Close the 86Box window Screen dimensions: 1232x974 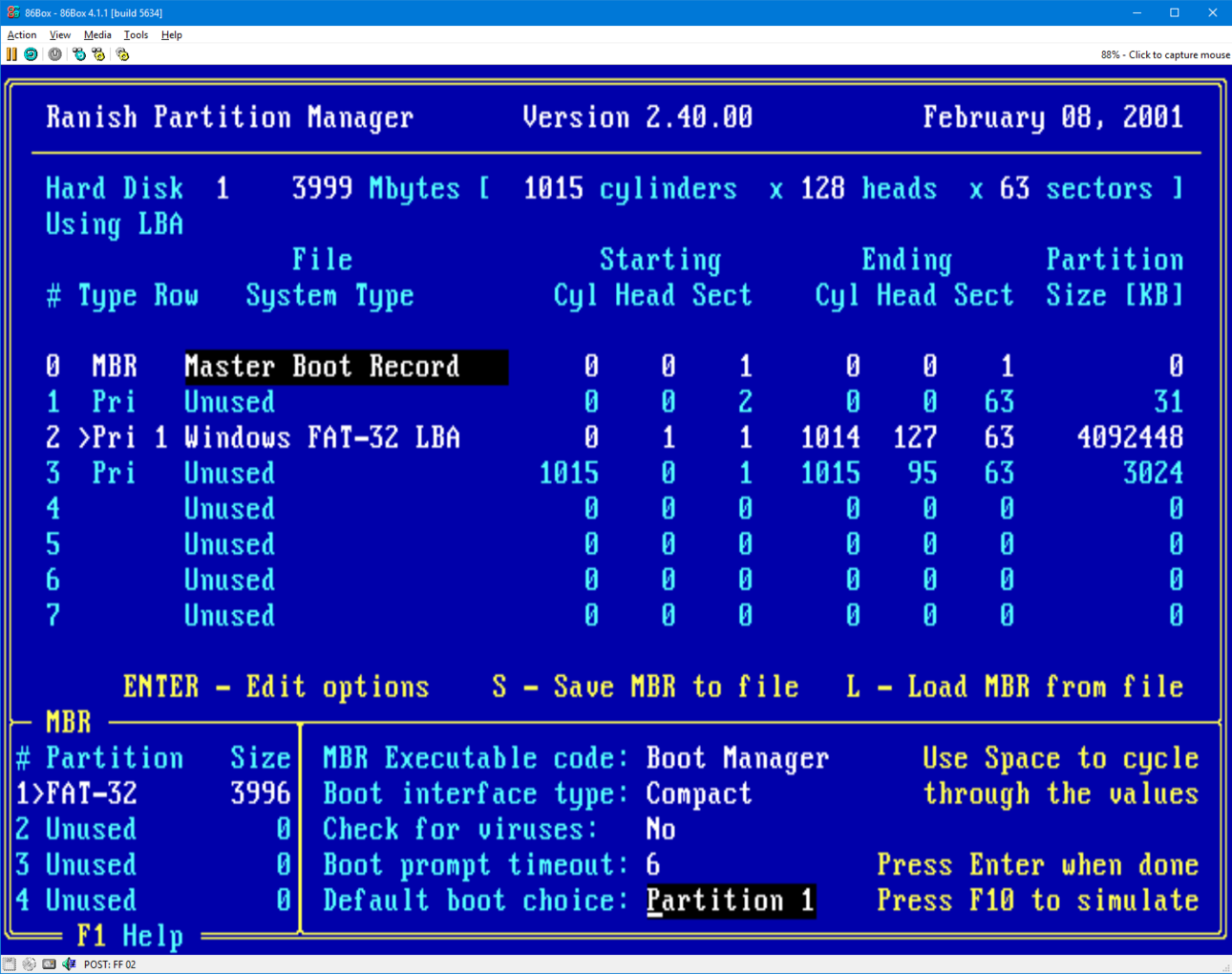pos(1213,12)
